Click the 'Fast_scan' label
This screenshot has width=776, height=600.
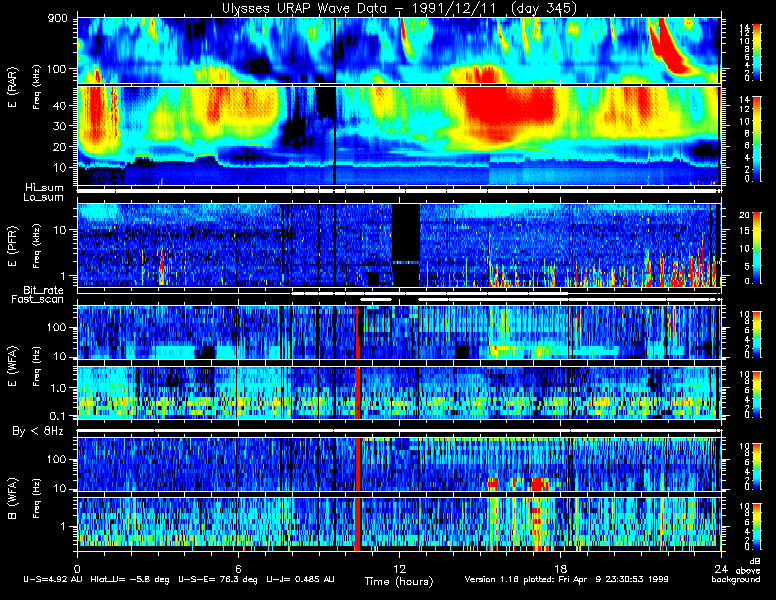pos(38,300)
